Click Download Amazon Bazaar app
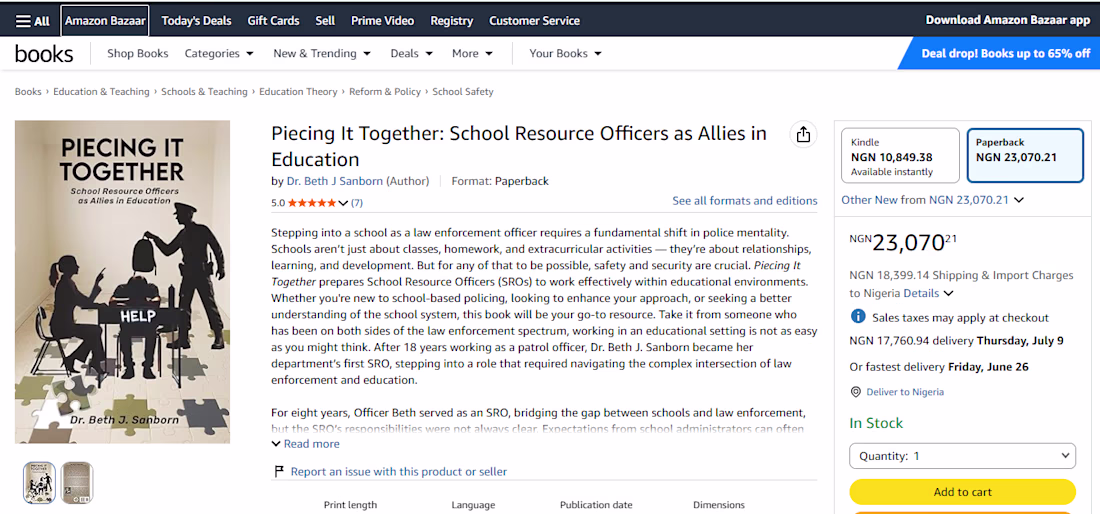The image size is (1100, 514). tap(1008, 20)
